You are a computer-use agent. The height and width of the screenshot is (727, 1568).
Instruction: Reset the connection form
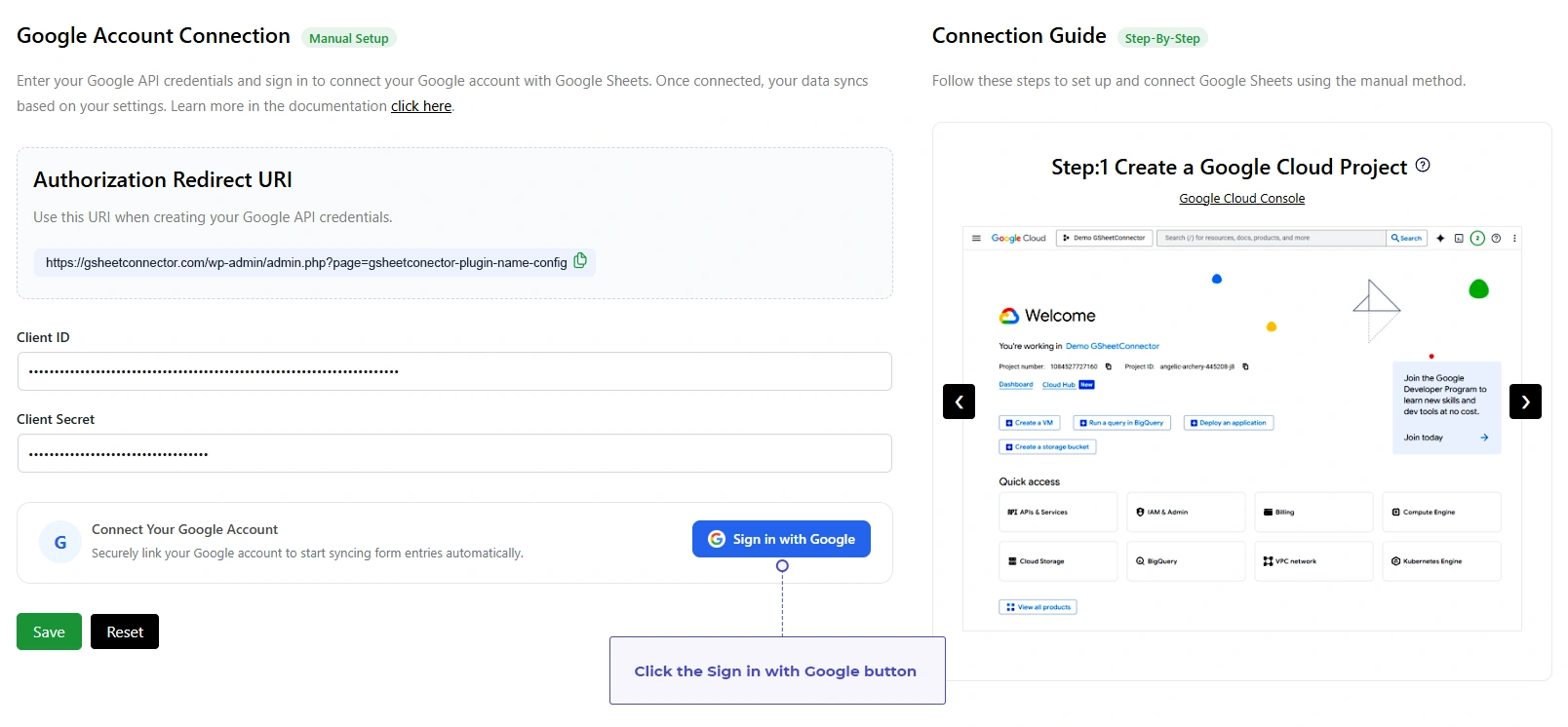(x=125, y=631)
